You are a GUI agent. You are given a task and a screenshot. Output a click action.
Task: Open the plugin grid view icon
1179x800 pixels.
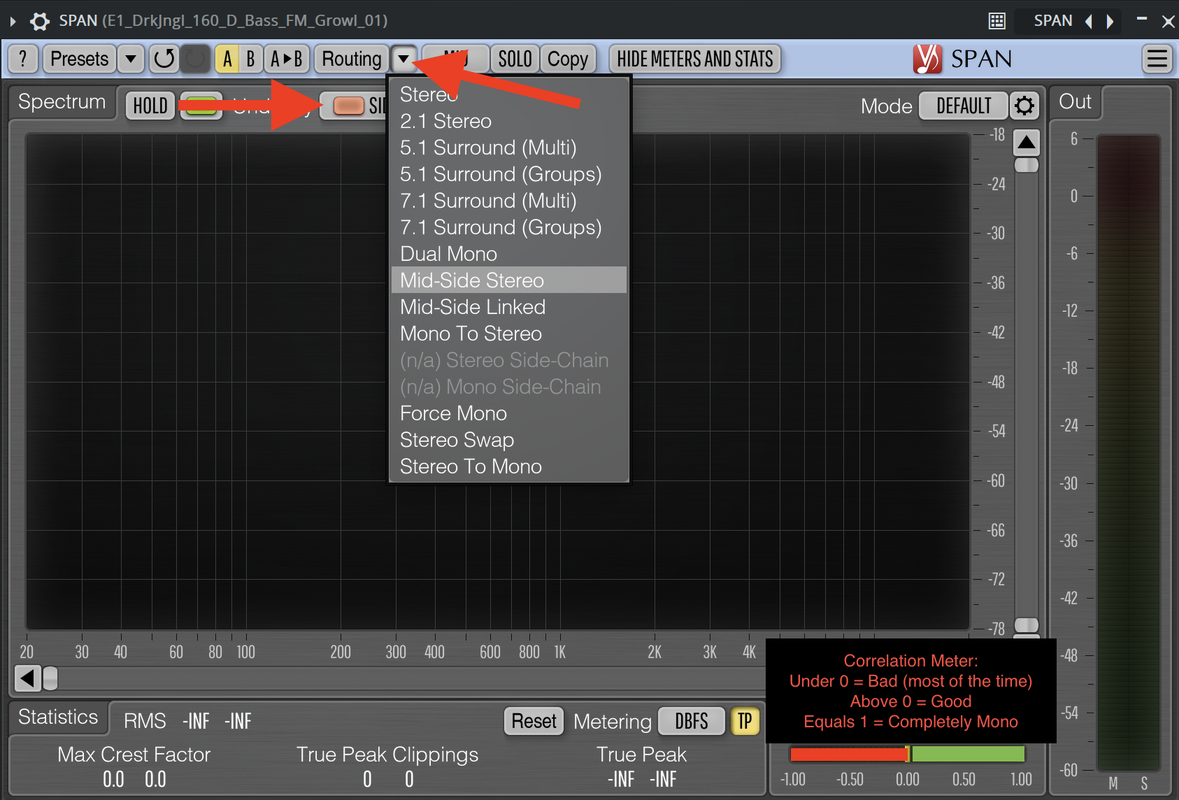point(996,20)
